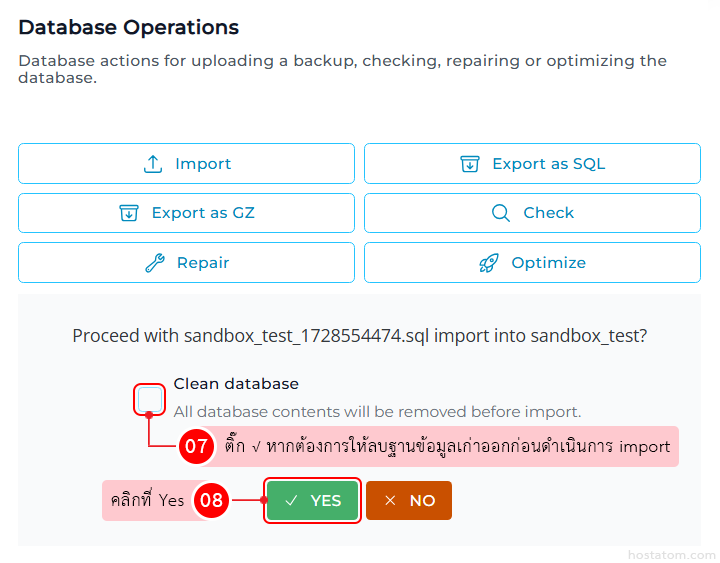
Task: Click the Clean database label text
Action: [236, 384]
